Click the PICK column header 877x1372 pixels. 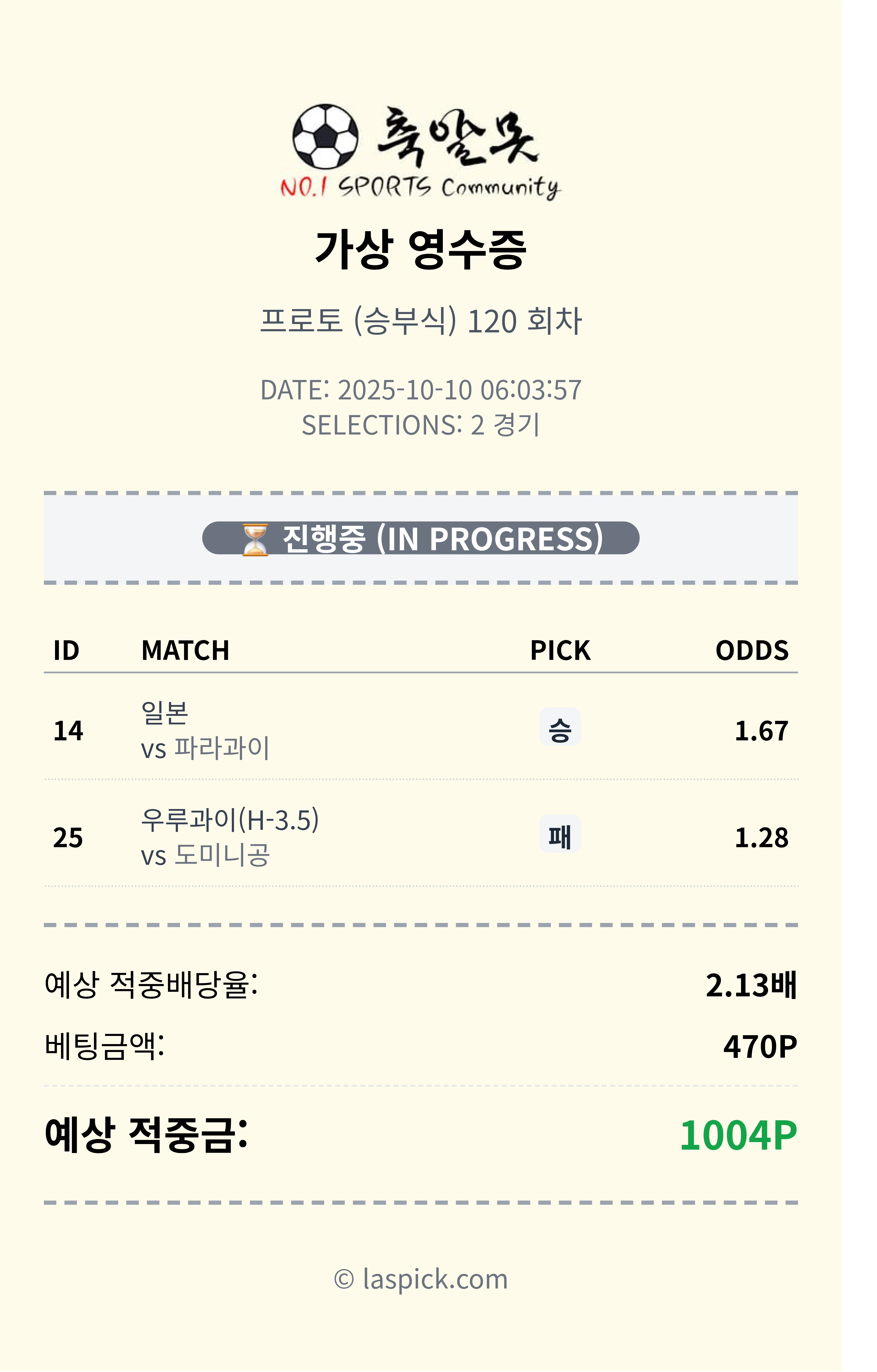(560, 650)
